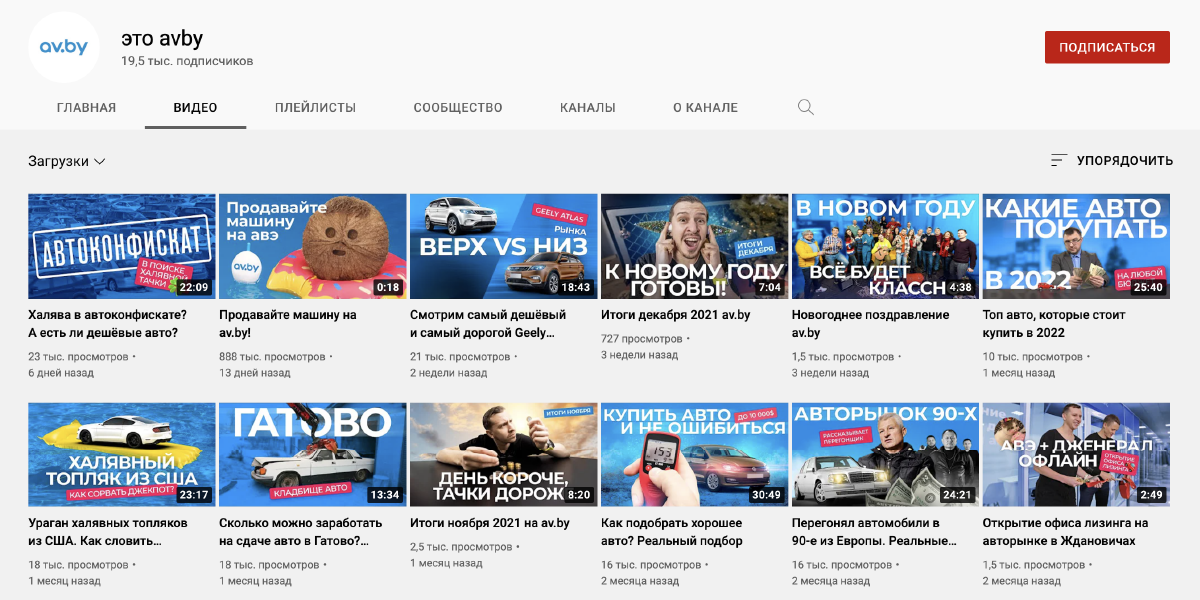The height and width of the screenshot is (600, 1200).
Task: Click the 6 дней назад upload date
Action: pyautogui.click(x=61, y=373)
